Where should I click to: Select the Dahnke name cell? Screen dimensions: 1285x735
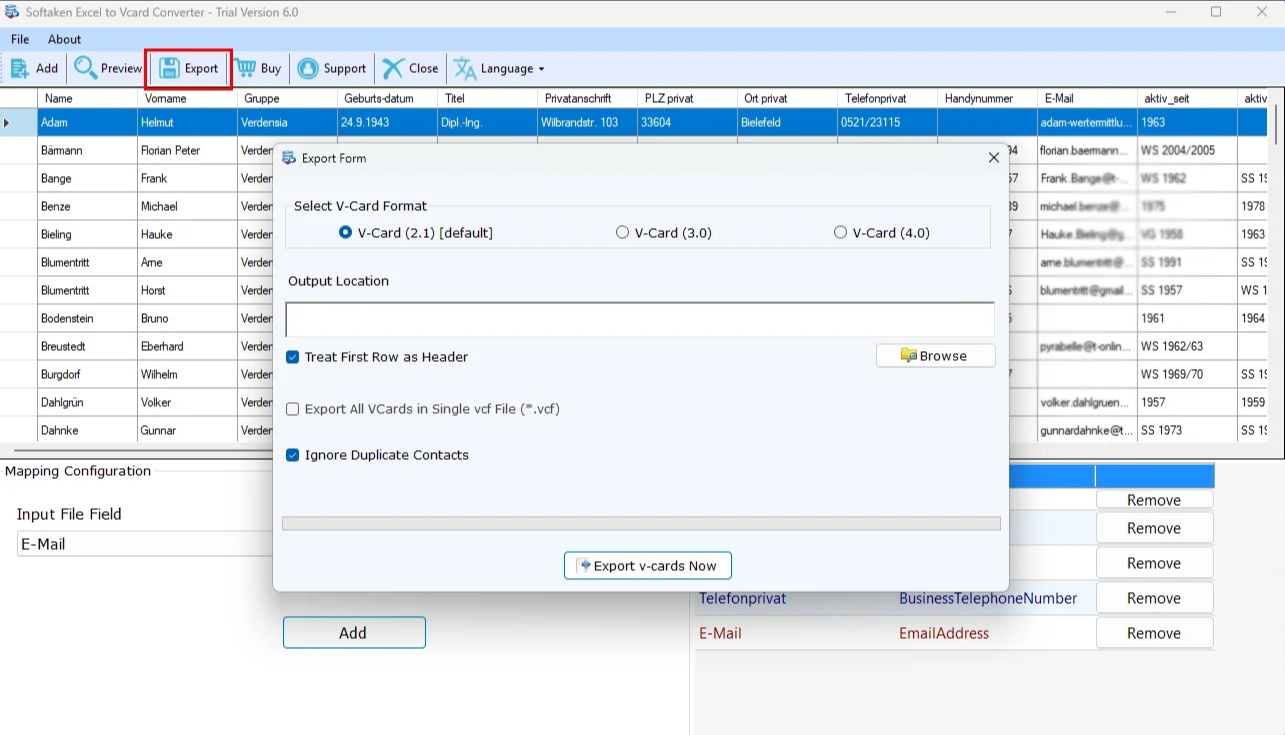click(x=87, y=430)
